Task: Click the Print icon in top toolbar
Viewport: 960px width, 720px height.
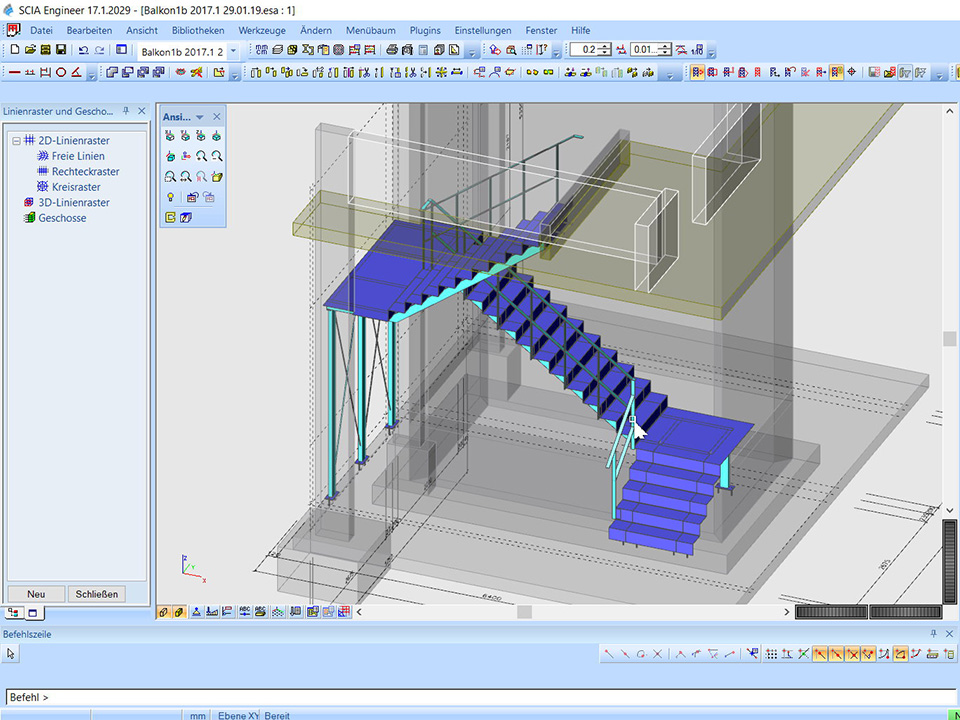Action: (x=392, y=50)
